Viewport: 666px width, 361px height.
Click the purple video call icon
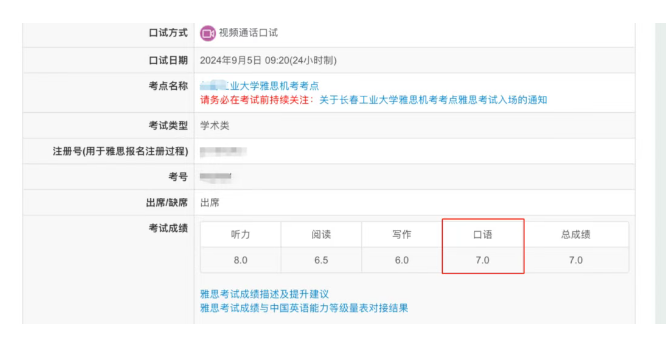point(208,33)
